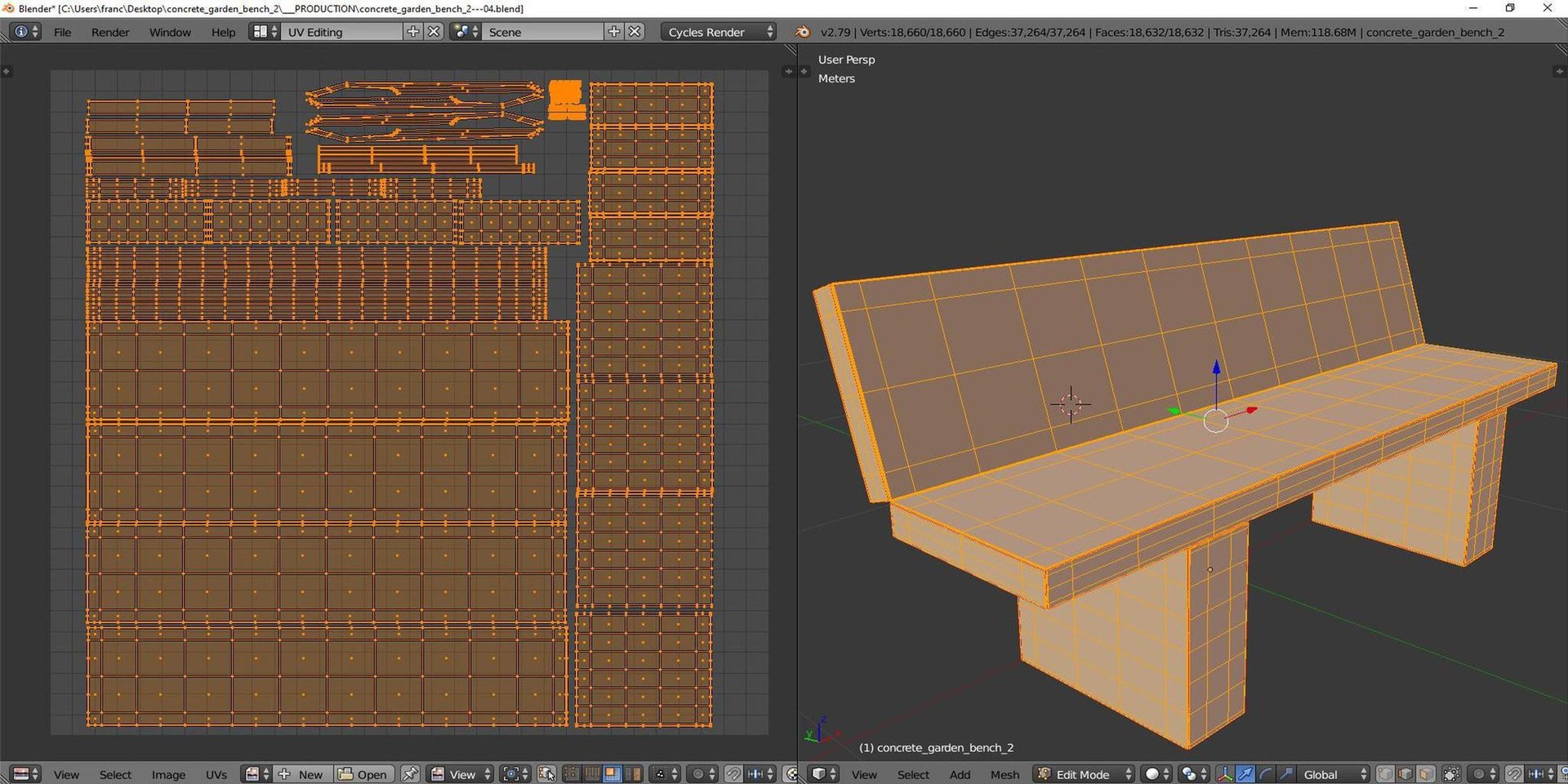This screenshot has width=1568, height=784.
Task: Activate the rotate manipulator icon
Action: [1265, 773]
